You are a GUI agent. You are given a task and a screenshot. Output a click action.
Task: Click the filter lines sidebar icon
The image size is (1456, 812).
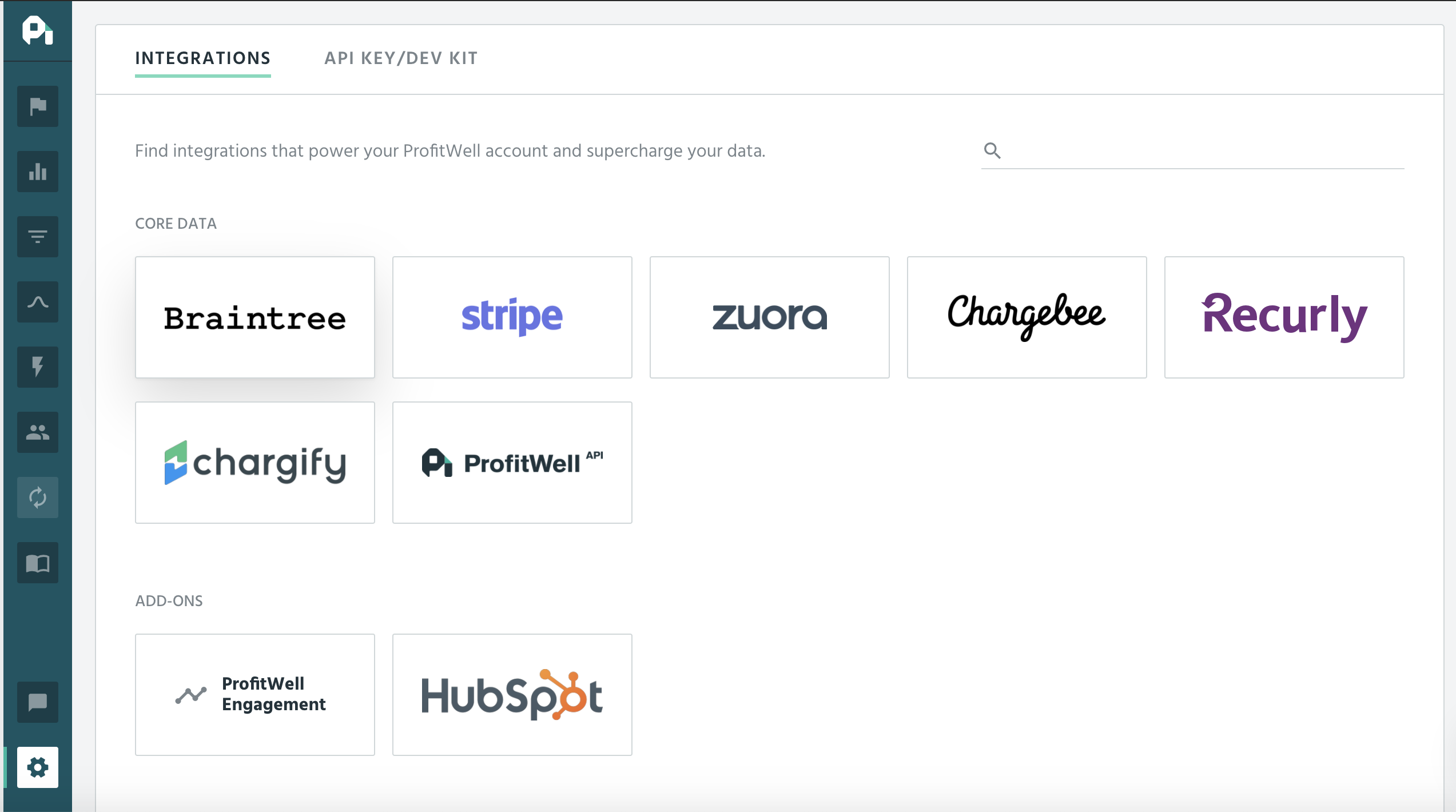tap(38, 237)
